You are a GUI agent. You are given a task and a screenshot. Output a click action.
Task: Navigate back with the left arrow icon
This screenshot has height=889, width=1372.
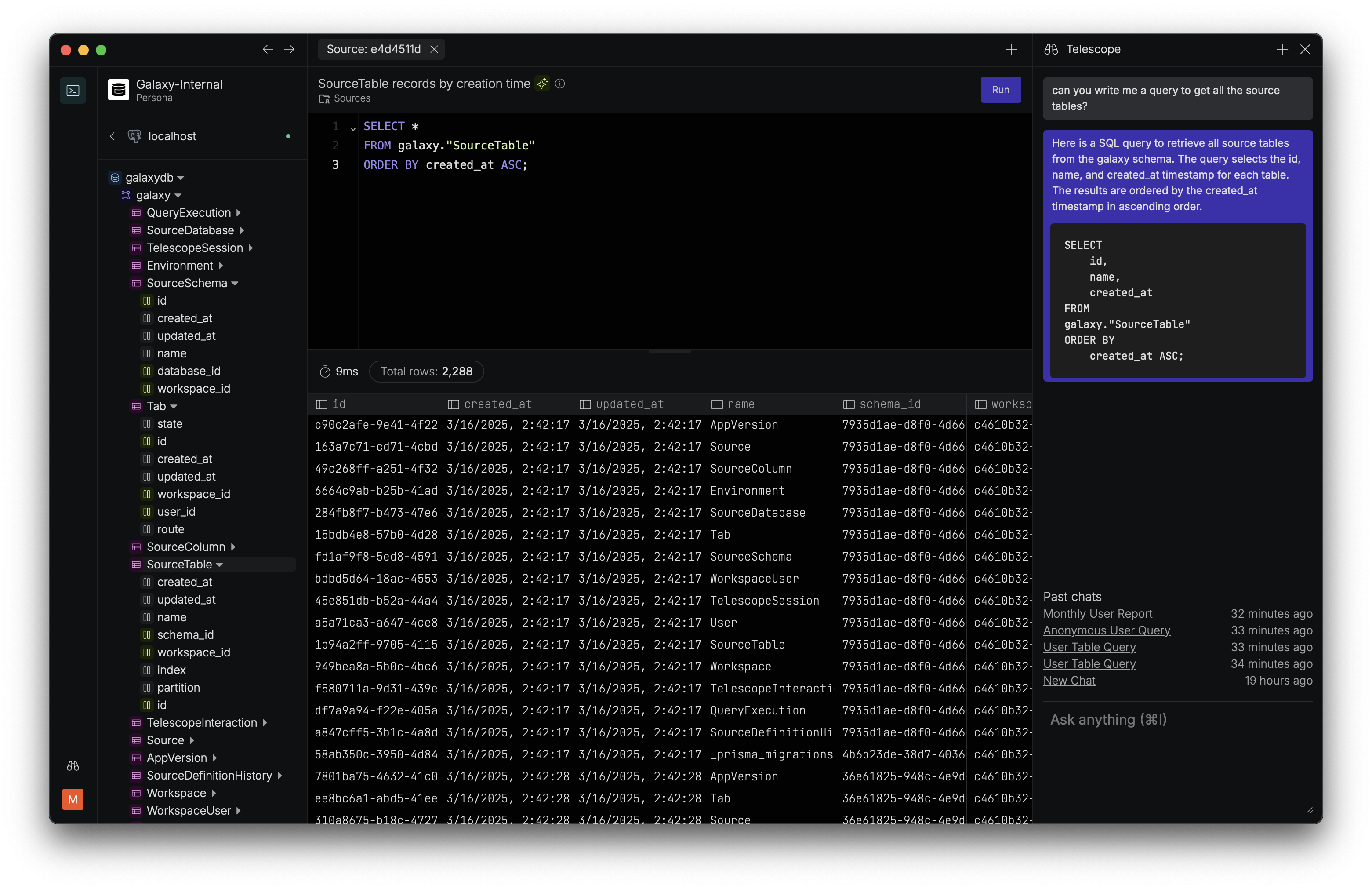pos(268,50)
